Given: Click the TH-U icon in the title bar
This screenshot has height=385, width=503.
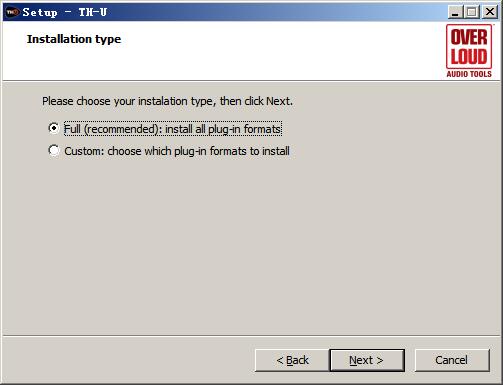Looking at the screenshot, I should click(x=12, y=12).
